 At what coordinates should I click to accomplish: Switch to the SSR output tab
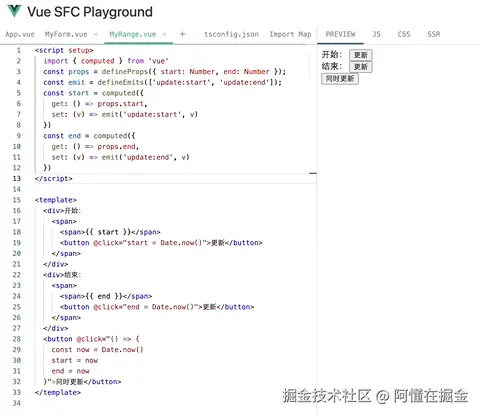click(434, 34)
